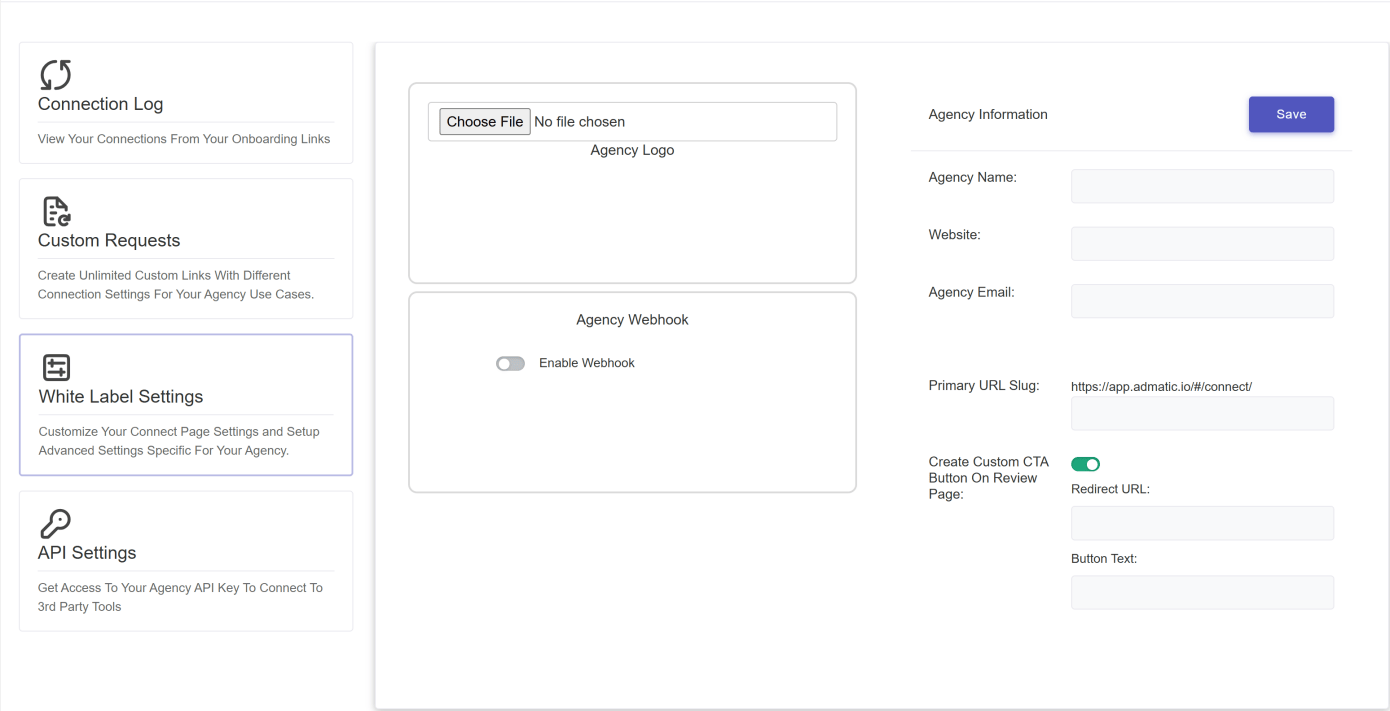The height and width of the screenshot is (711, 1390).
Task: Open the Custom Requests section title
Action: click(109, 240)
